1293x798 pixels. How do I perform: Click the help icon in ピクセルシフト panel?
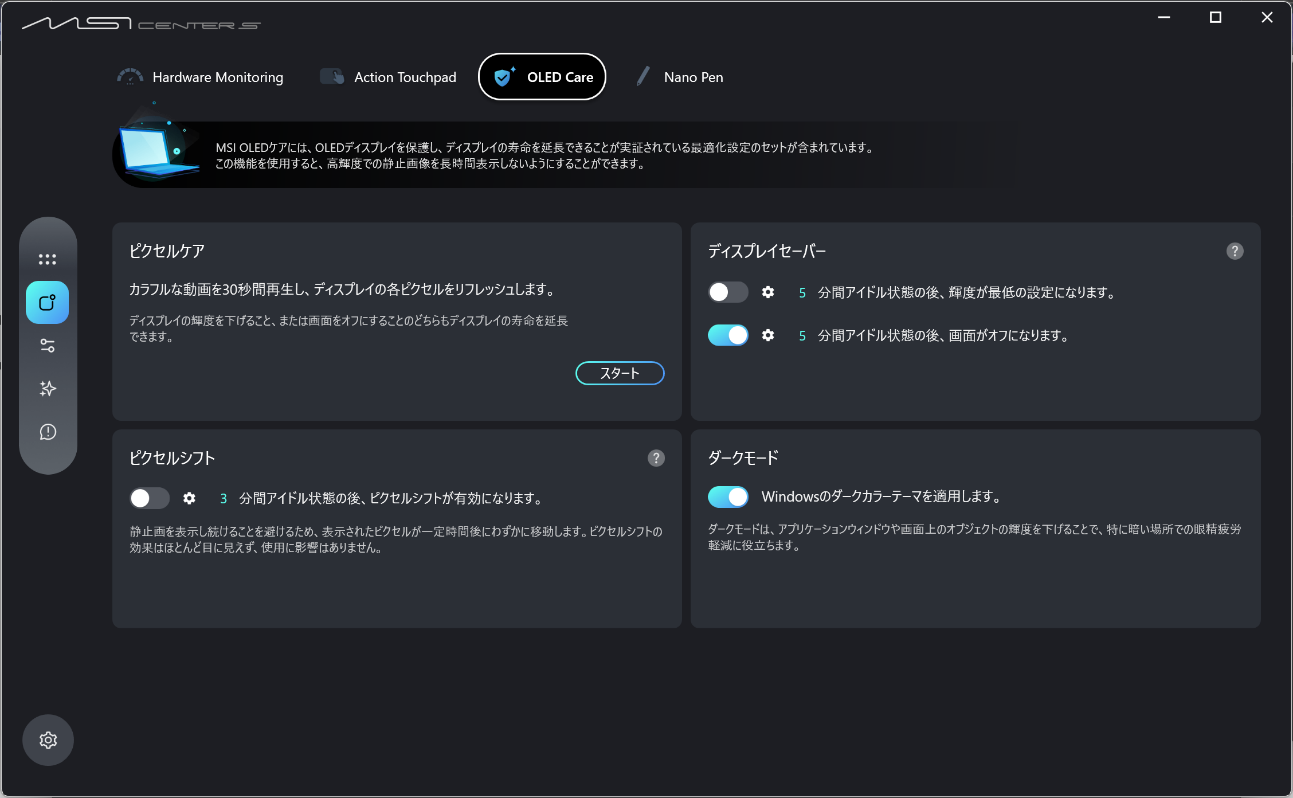click(x=656, y=458)
